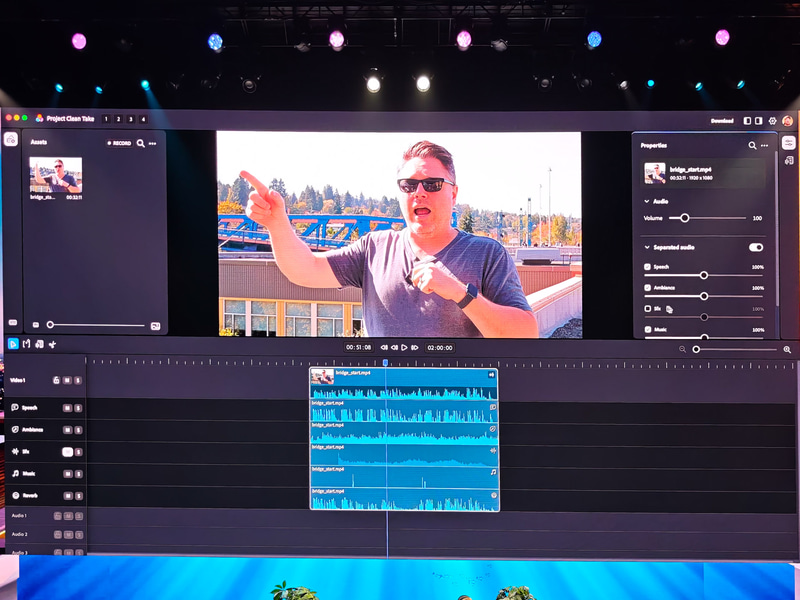Unmute the Sfx track
Viewport: 800px width, 600px height.
point(67,452)
